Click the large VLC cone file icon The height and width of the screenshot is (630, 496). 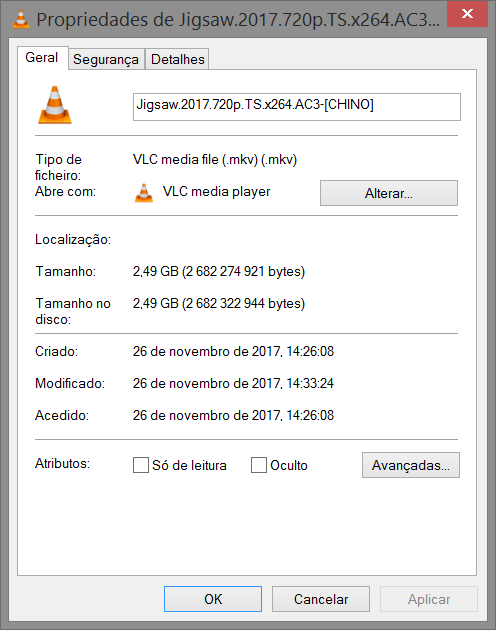[55, 105]
